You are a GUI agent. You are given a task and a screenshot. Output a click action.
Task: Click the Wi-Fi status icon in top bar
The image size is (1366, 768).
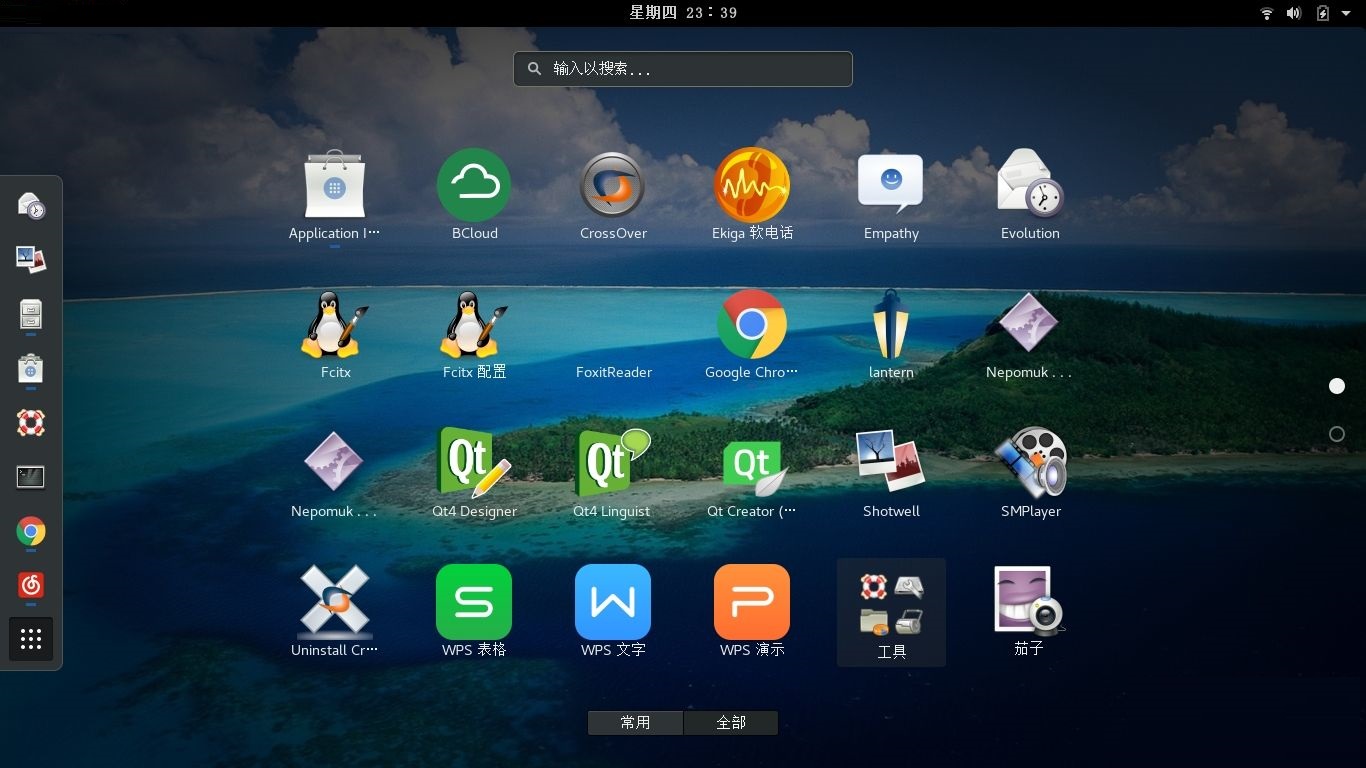click(x=1267, y=13)
